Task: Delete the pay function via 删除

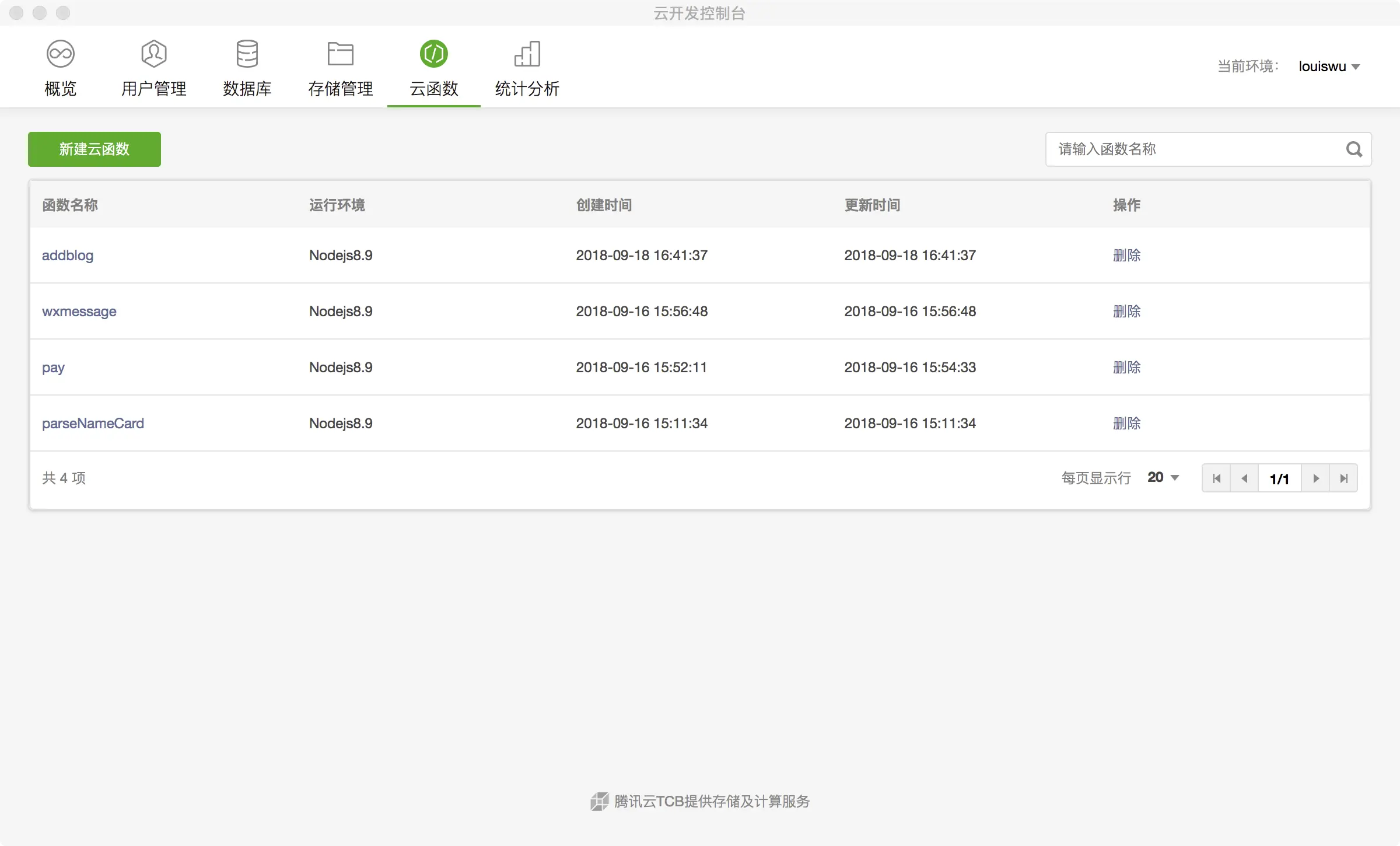Action: coord(1126,368)
